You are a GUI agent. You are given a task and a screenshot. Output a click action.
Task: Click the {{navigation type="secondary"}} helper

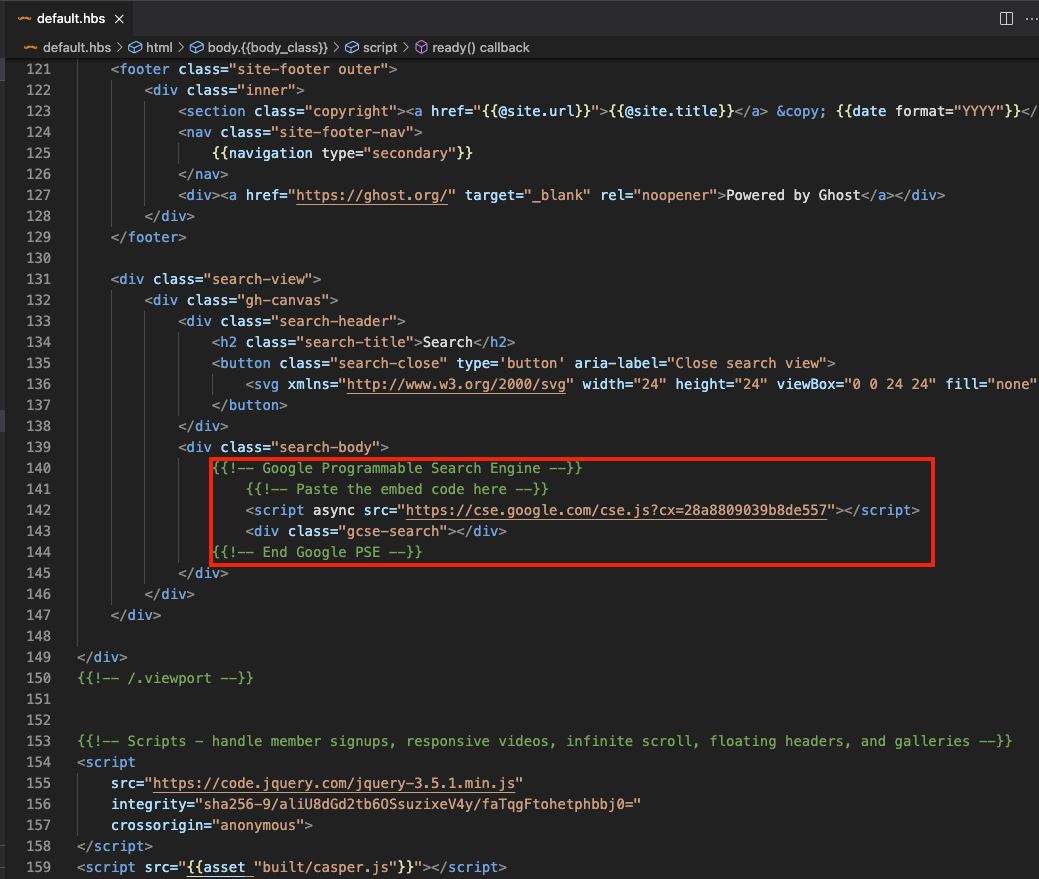[343, 153]
